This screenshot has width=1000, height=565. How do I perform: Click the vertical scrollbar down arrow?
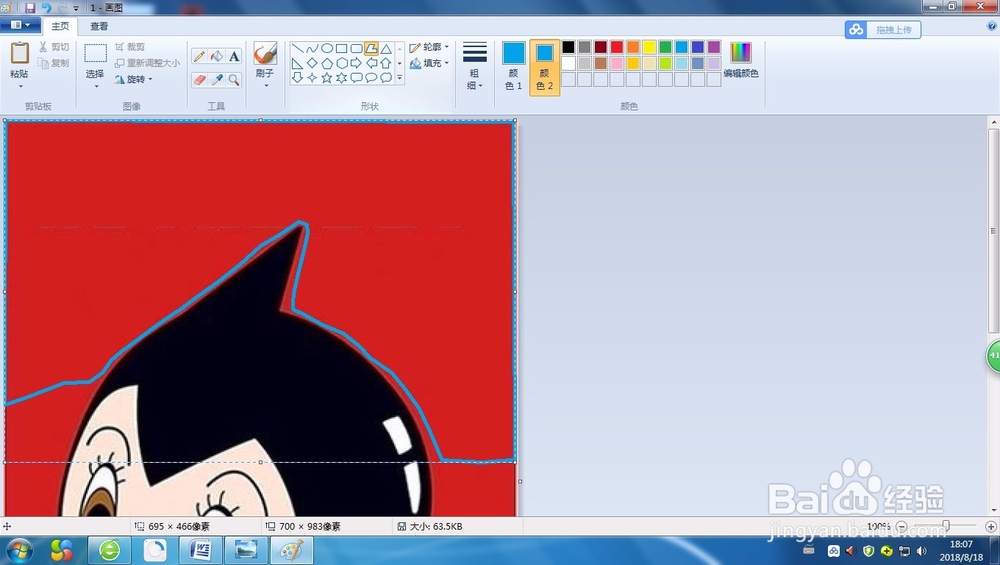[x=994, y=511]
